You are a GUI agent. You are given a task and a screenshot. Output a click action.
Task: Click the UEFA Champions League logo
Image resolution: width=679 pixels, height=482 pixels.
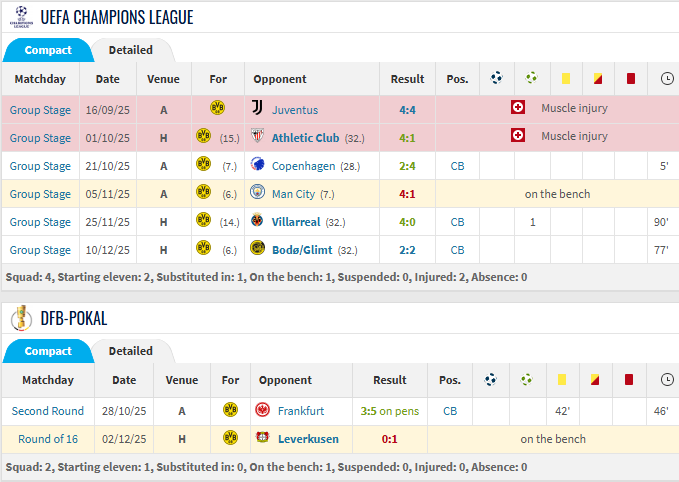[21, 17]
